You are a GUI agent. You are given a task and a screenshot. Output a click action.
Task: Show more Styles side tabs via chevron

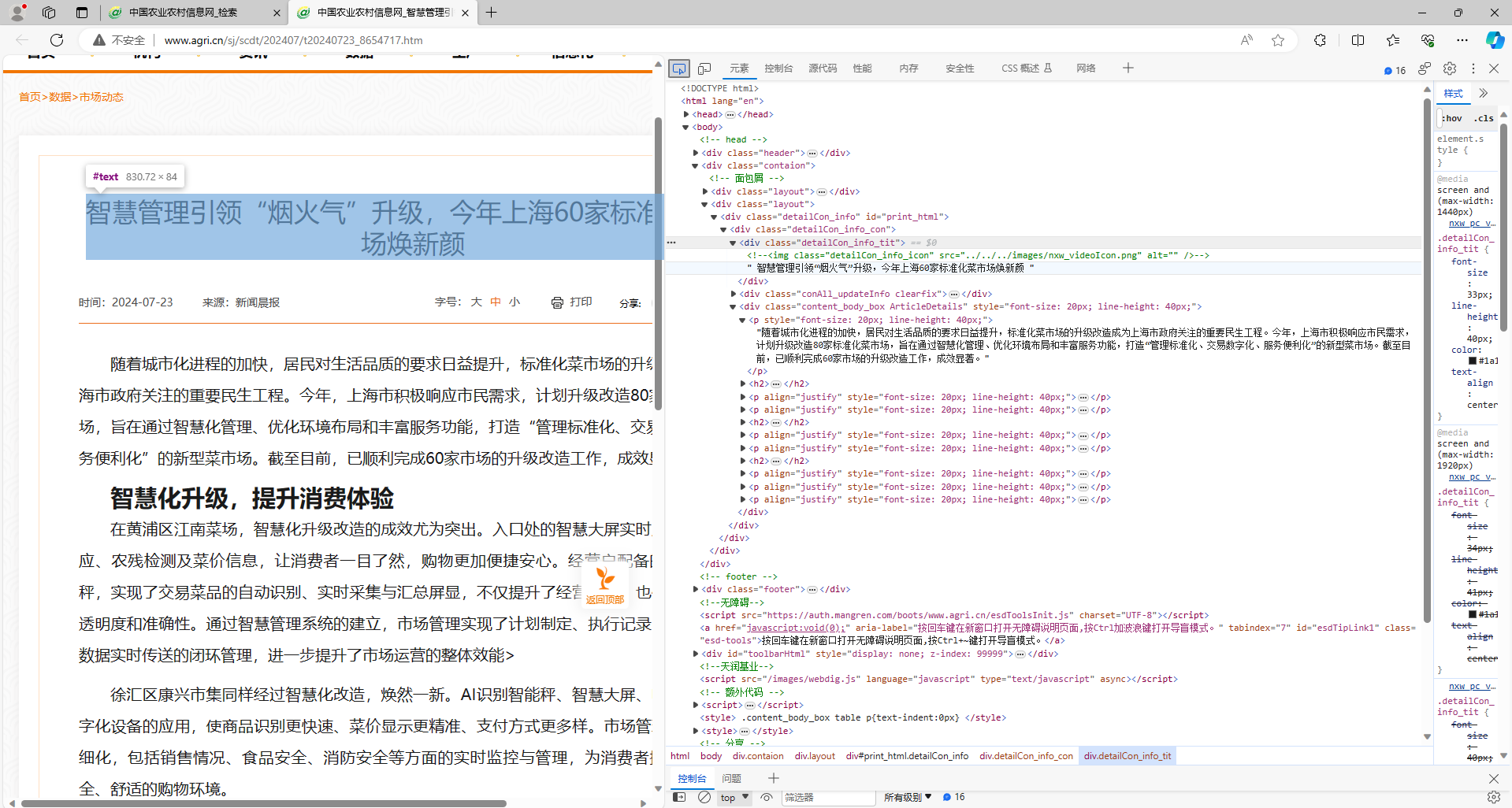coord(1484,93)
